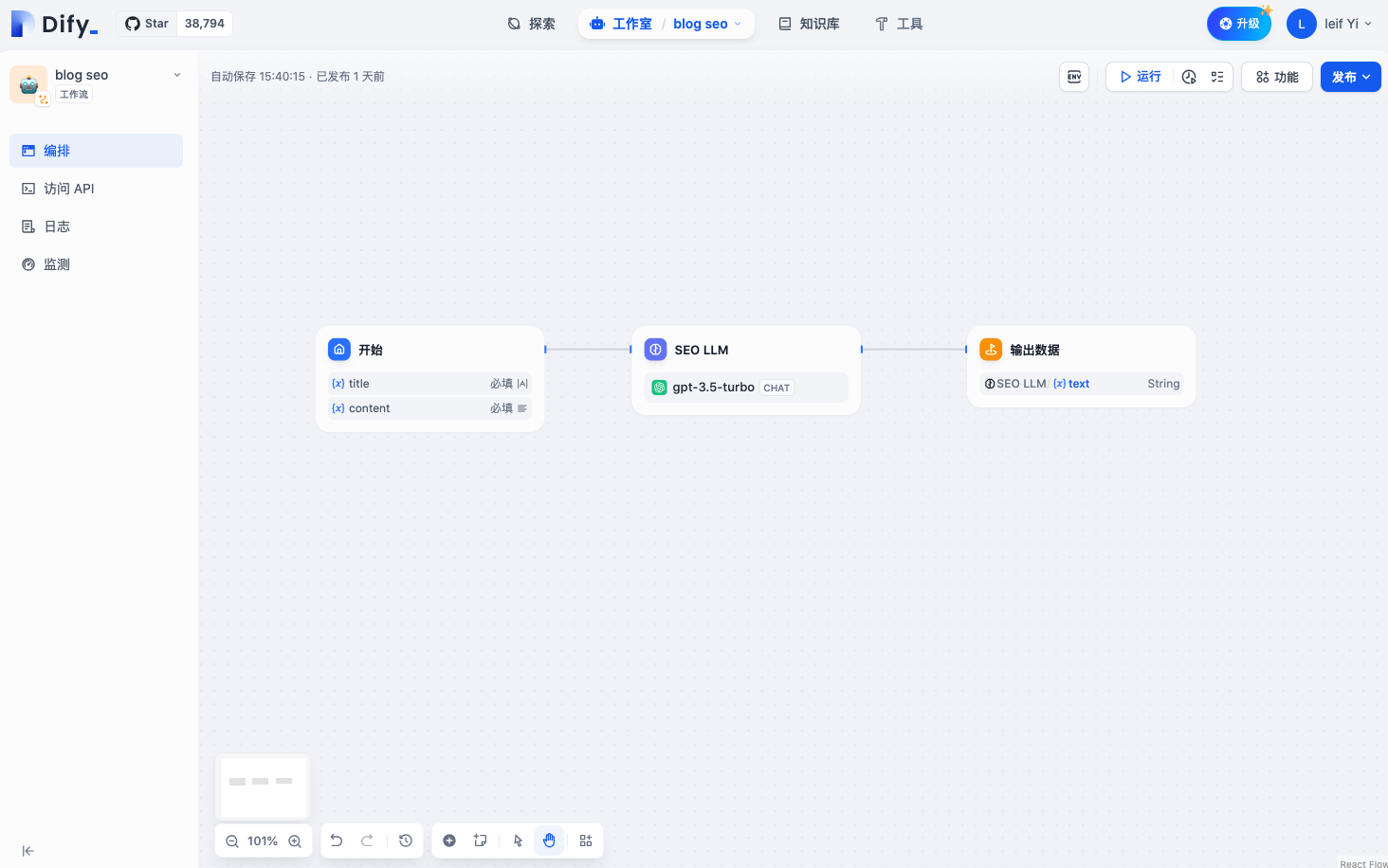Image resolution: width=1388 pixels, height=868 pixels.
Task: Click the ENV environment variables icon
Action: [1074, 77]
